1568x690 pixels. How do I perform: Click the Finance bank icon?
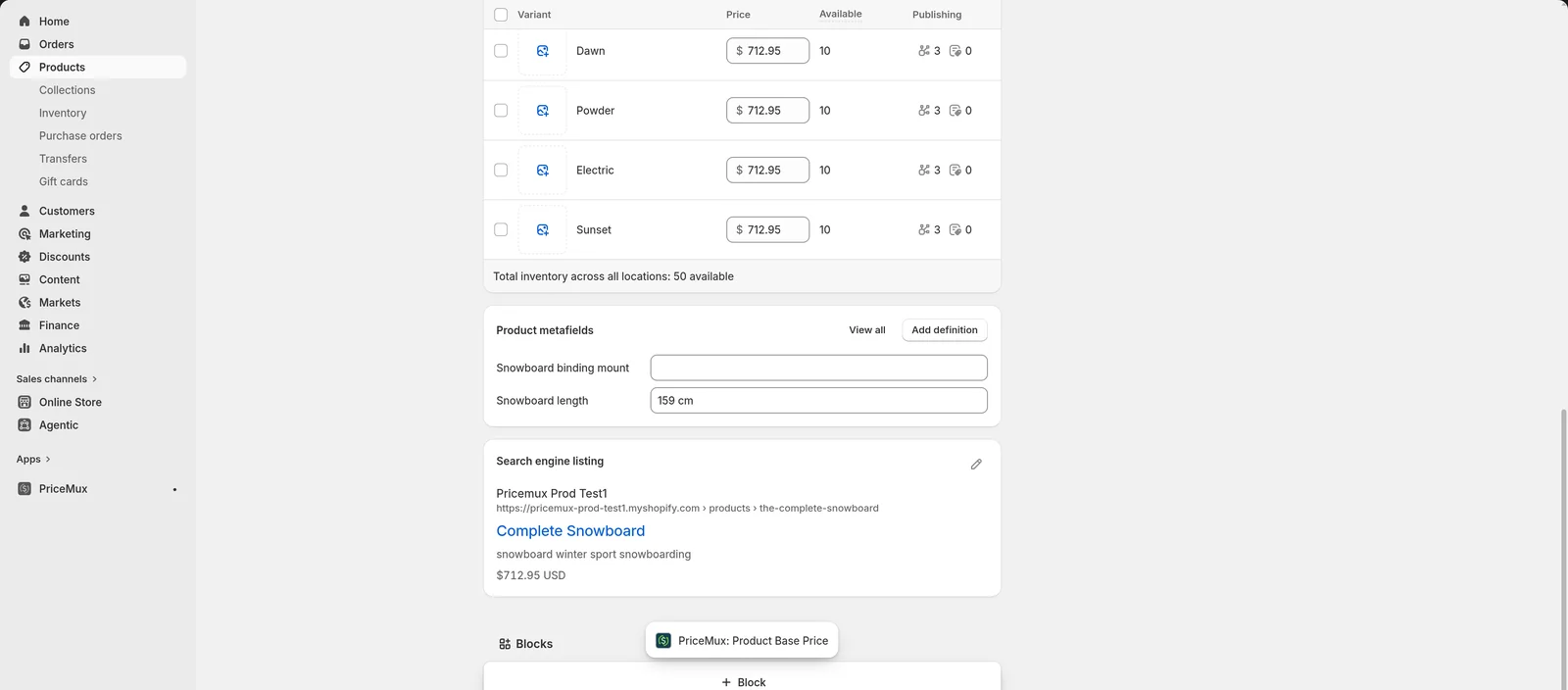coord(24,325)
